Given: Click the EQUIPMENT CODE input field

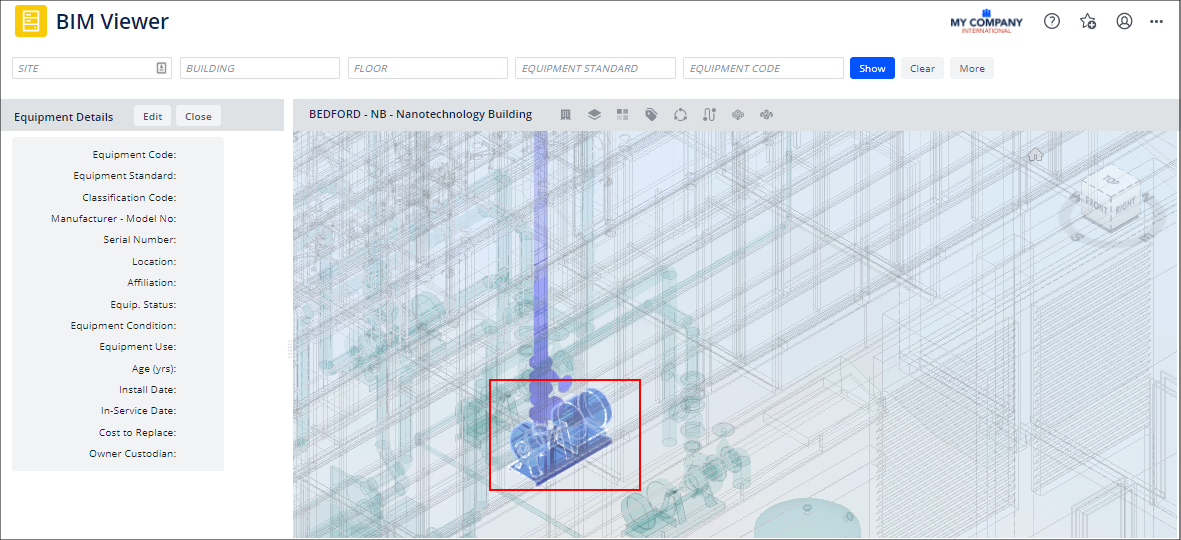Looking at the screenshot, I should tap(764, 68).
